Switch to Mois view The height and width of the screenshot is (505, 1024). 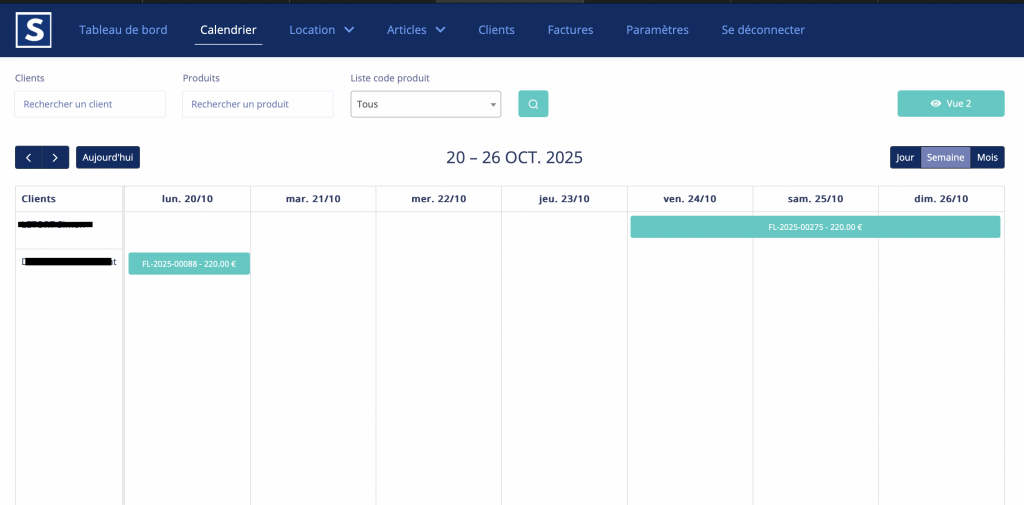coord(987,157)
